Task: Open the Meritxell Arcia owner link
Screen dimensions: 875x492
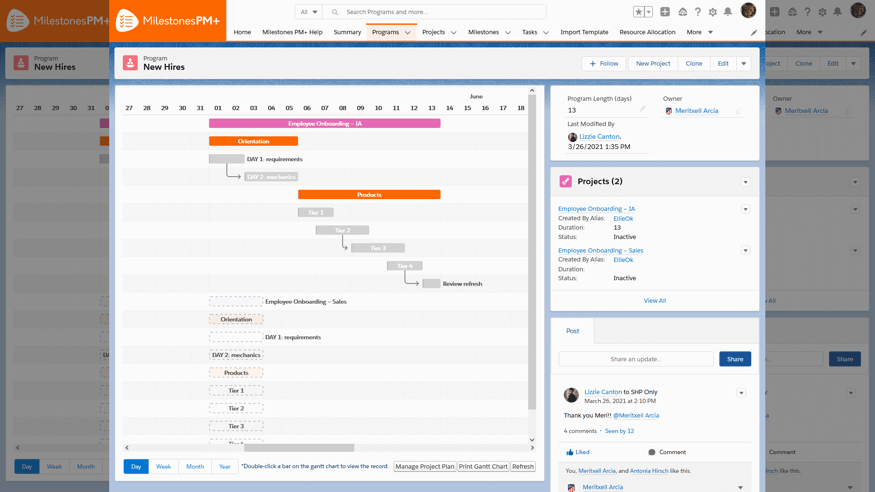Action: point(696,110)
